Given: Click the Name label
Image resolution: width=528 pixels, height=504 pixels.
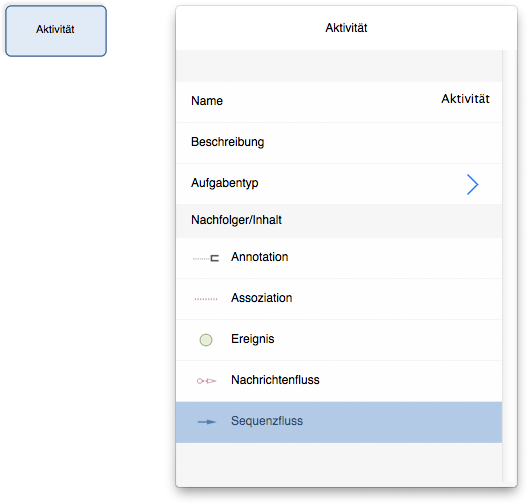Looking at the screenshot, I should [x=207, y=101].
